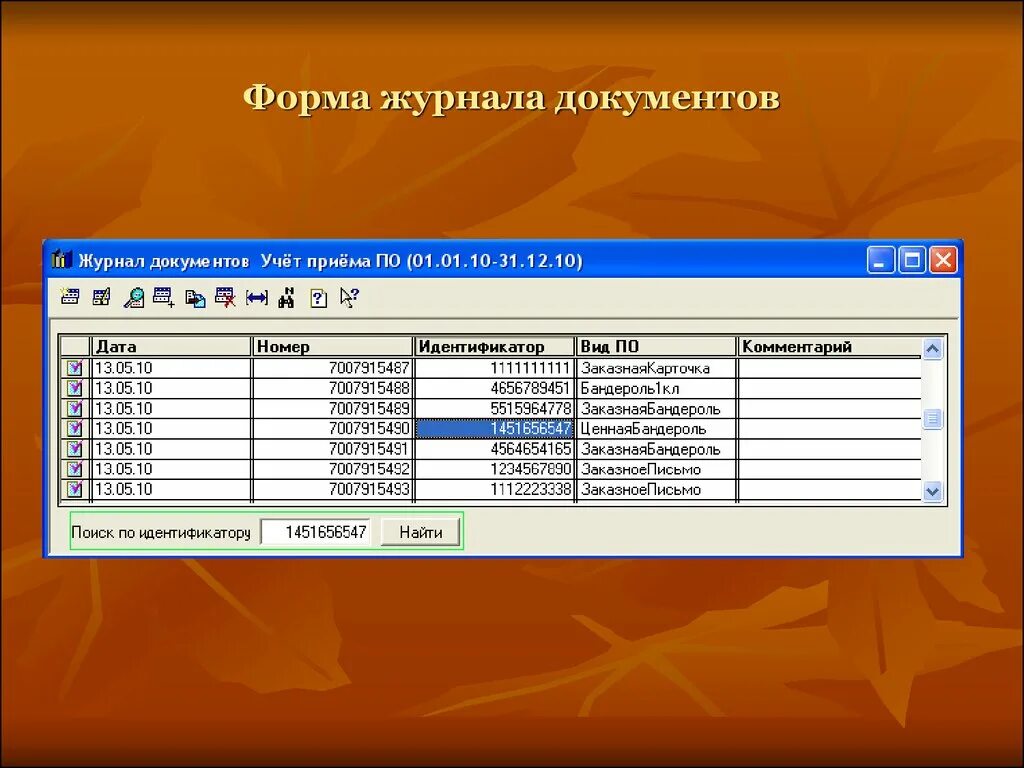Click date cell of row 7007915490
The height and width of the screenshot is (768, 1024).
click(x=171, y=428)
